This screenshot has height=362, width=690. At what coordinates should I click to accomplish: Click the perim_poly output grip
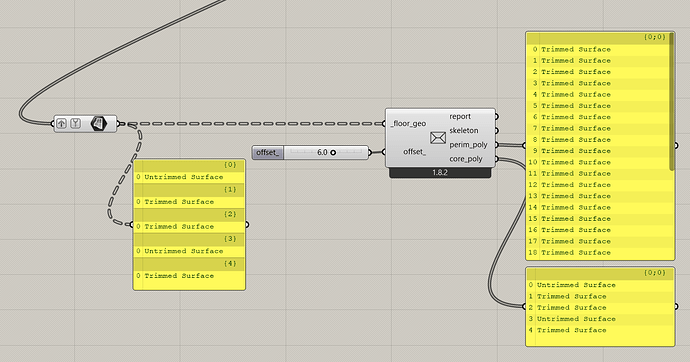497,145
